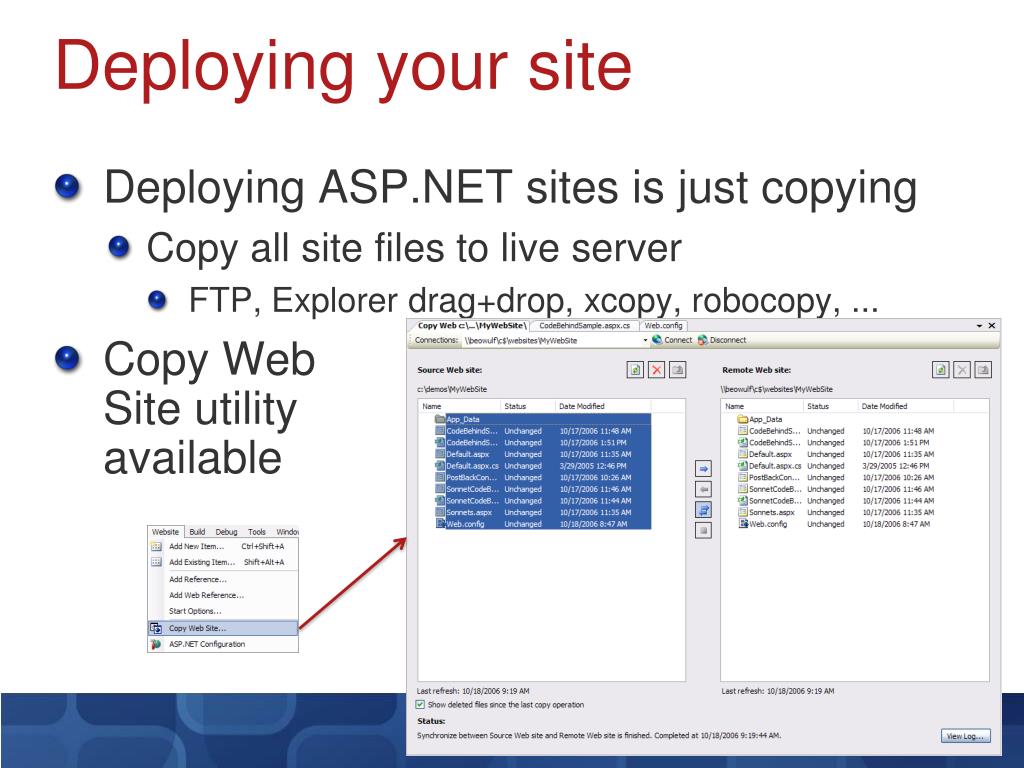Choose Add Web Reference menu entry
The width and height of the screenshot is (1024, 768).
tap(223, 595)
